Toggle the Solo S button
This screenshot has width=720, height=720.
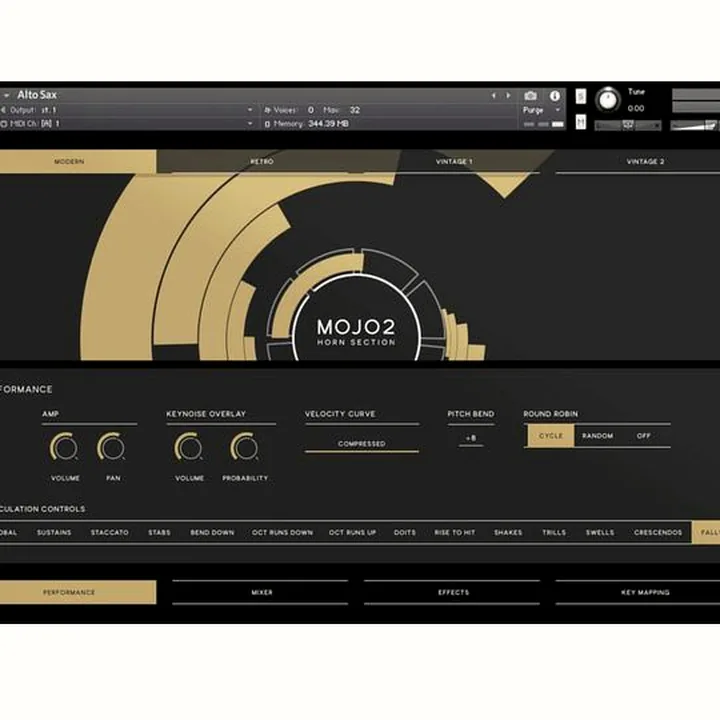click(581, 96)
